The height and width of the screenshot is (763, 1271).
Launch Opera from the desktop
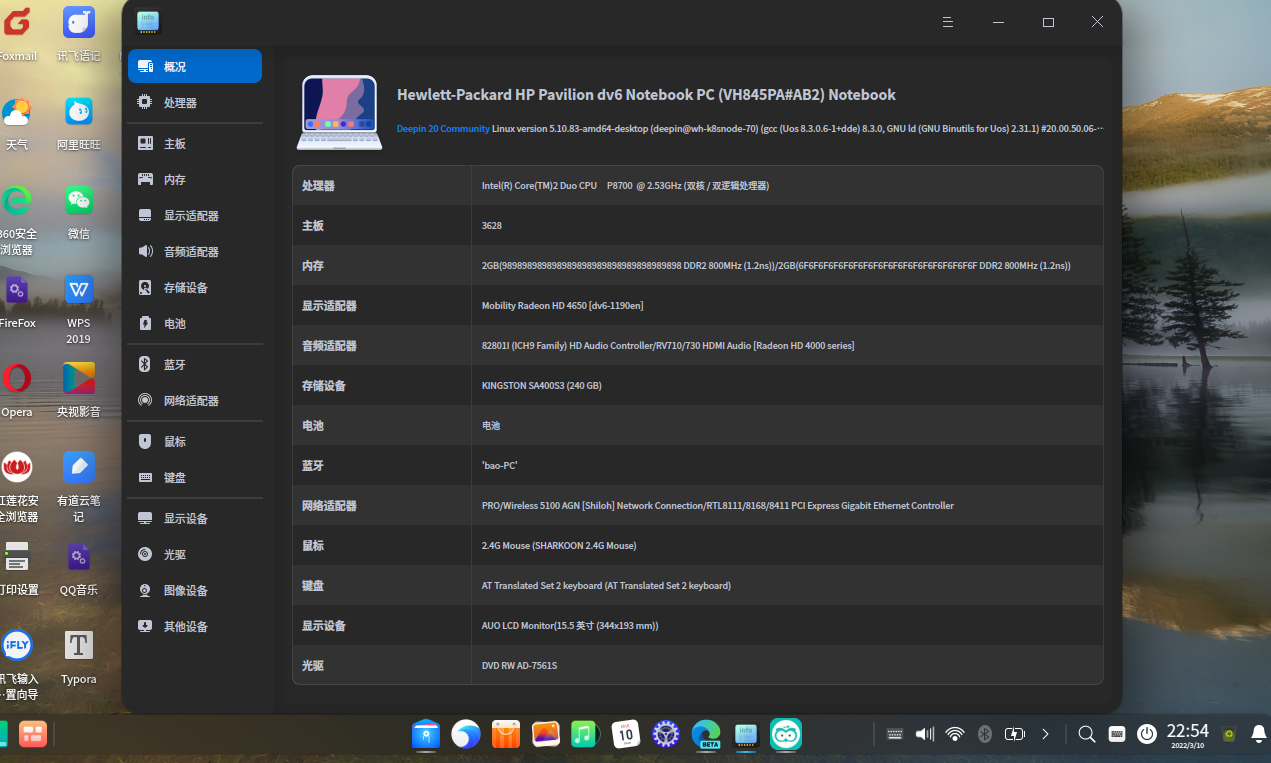[16, 389]
